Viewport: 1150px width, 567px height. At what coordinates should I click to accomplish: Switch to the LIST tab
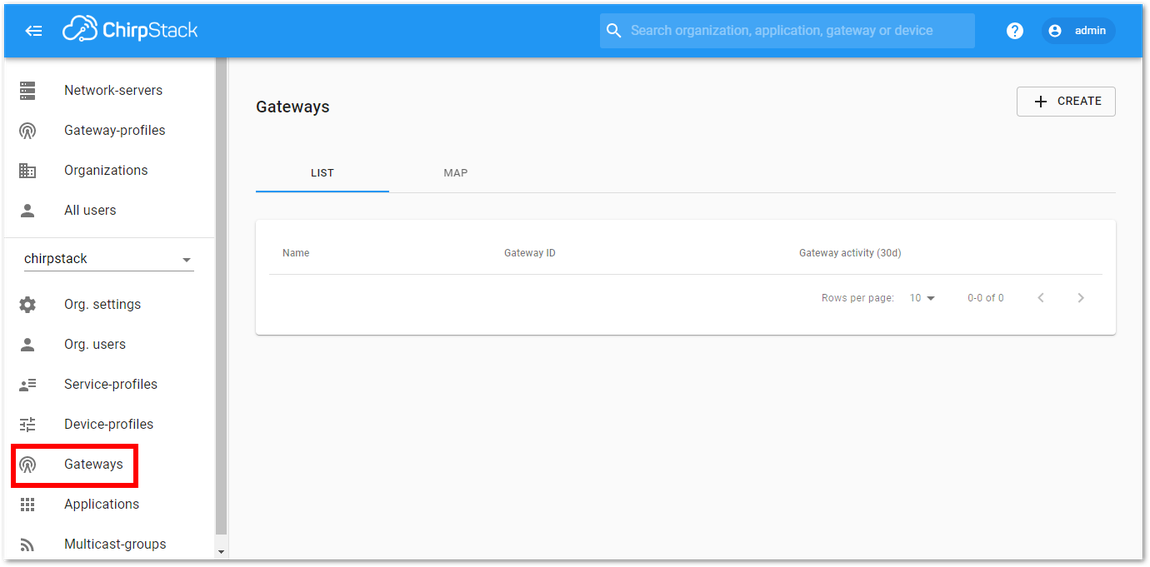point(322,174)
